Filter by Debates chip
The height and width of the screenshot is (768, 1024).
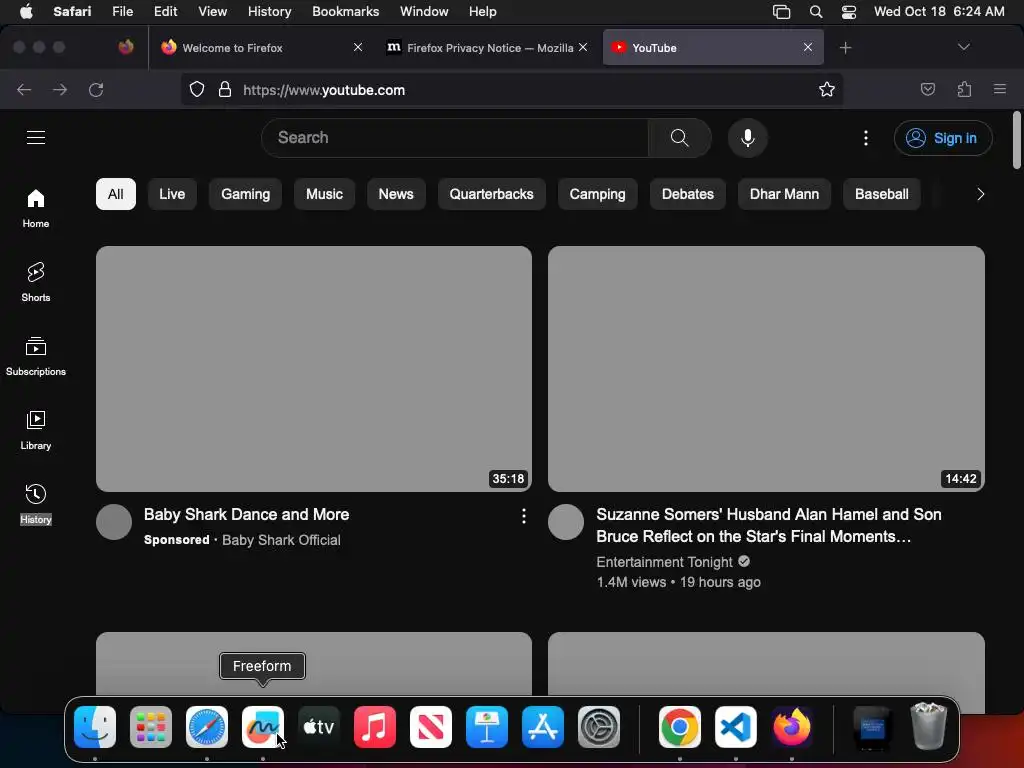pyautogui.click(x=687, y=194)
